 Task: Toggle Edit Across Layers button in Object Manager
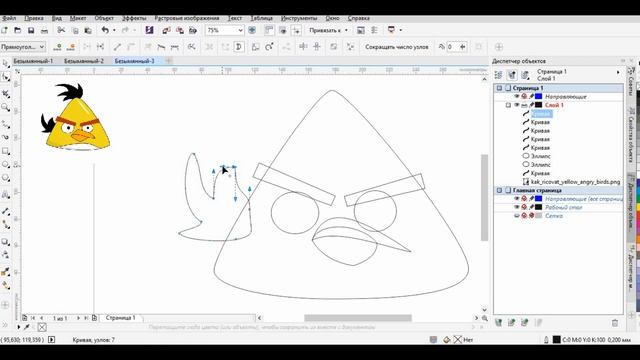(512, 75)
